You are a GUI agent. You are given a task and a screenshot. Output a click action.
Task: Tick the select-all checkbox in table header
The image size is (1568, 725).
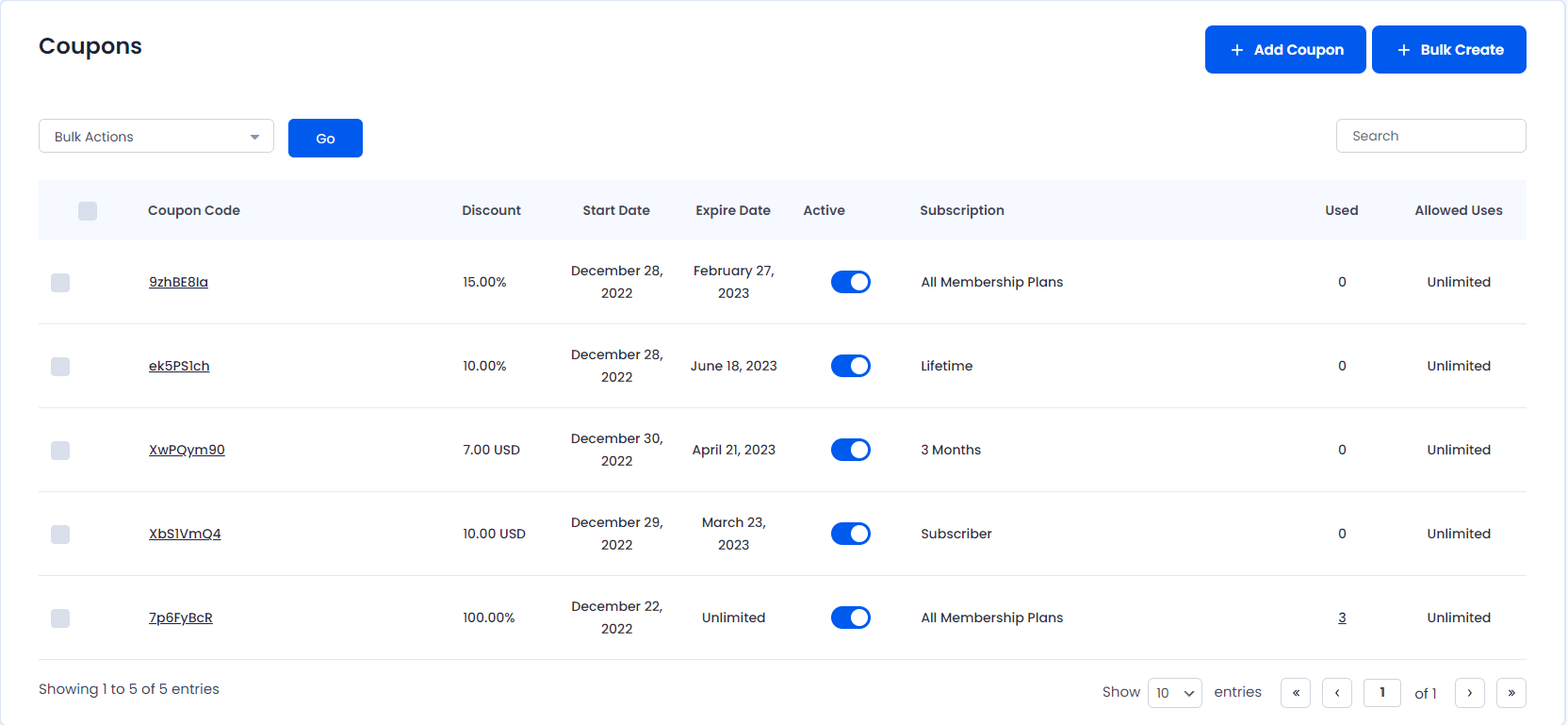point(88,211)
